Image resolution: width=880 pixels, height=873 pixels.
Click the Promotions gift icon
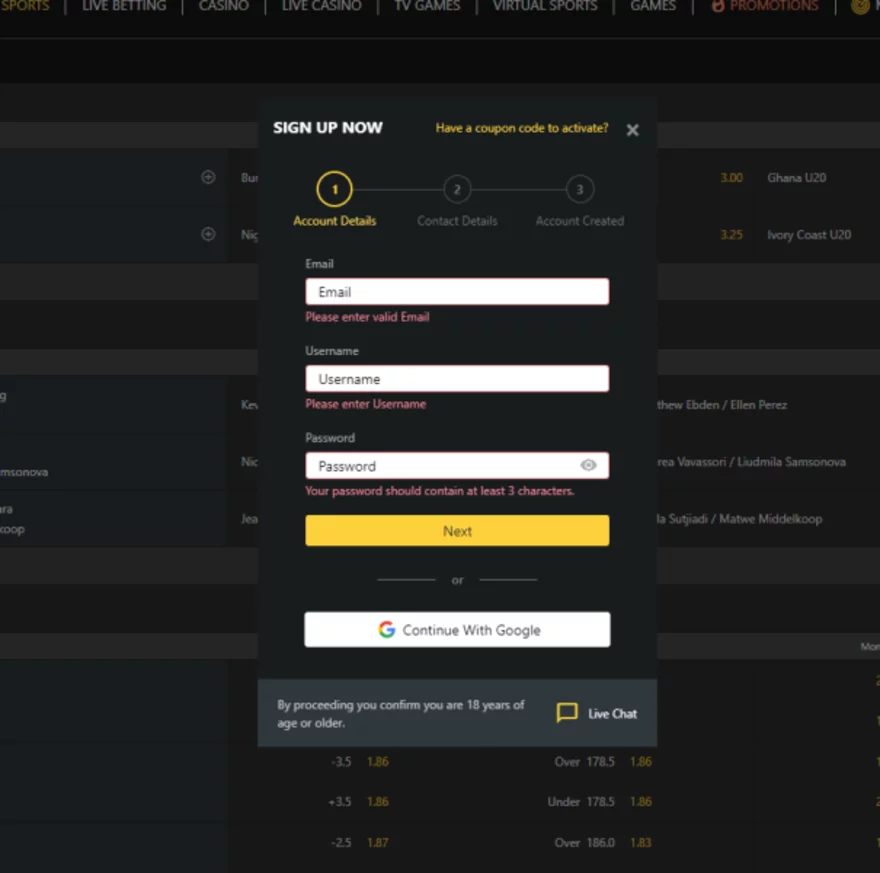[717, 6]
